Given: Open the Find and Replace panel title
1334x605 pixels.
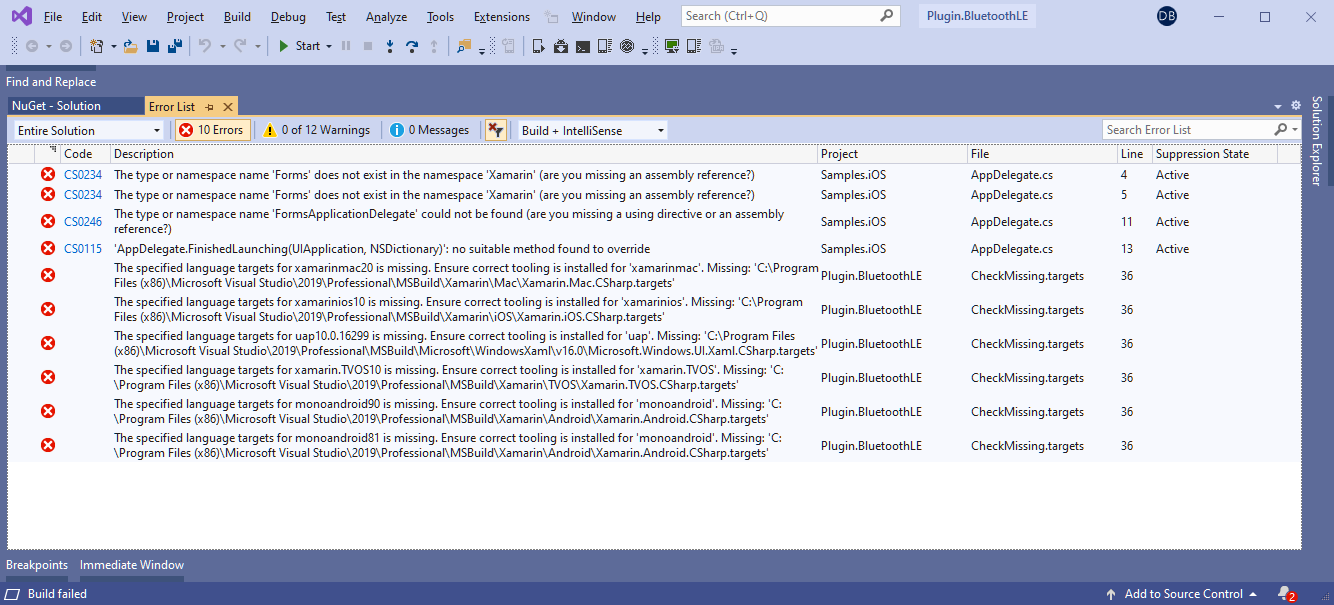Looking at the screenshot, I should [x=51, y=82].
